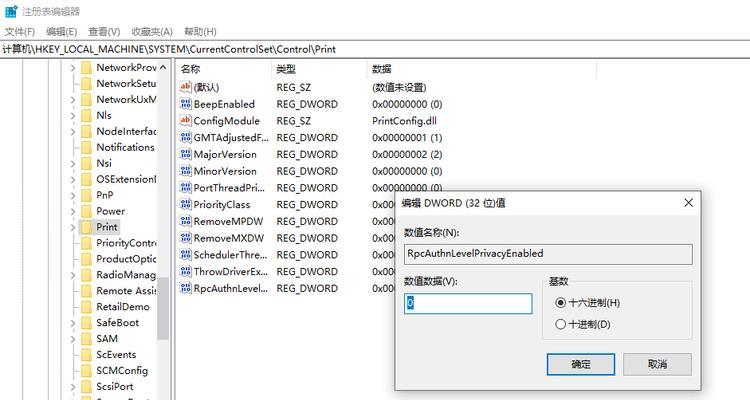The image size is (750, 400).
Task: Expand the SafeBoot tree node
Action: click(x=73, y=323)
